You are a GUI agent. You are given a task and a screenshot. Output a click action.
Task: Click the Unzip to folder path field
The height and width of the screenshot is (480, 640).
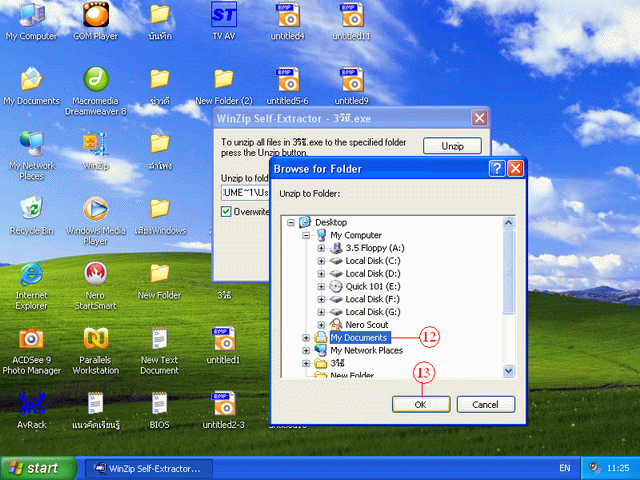tap(245, 193)
